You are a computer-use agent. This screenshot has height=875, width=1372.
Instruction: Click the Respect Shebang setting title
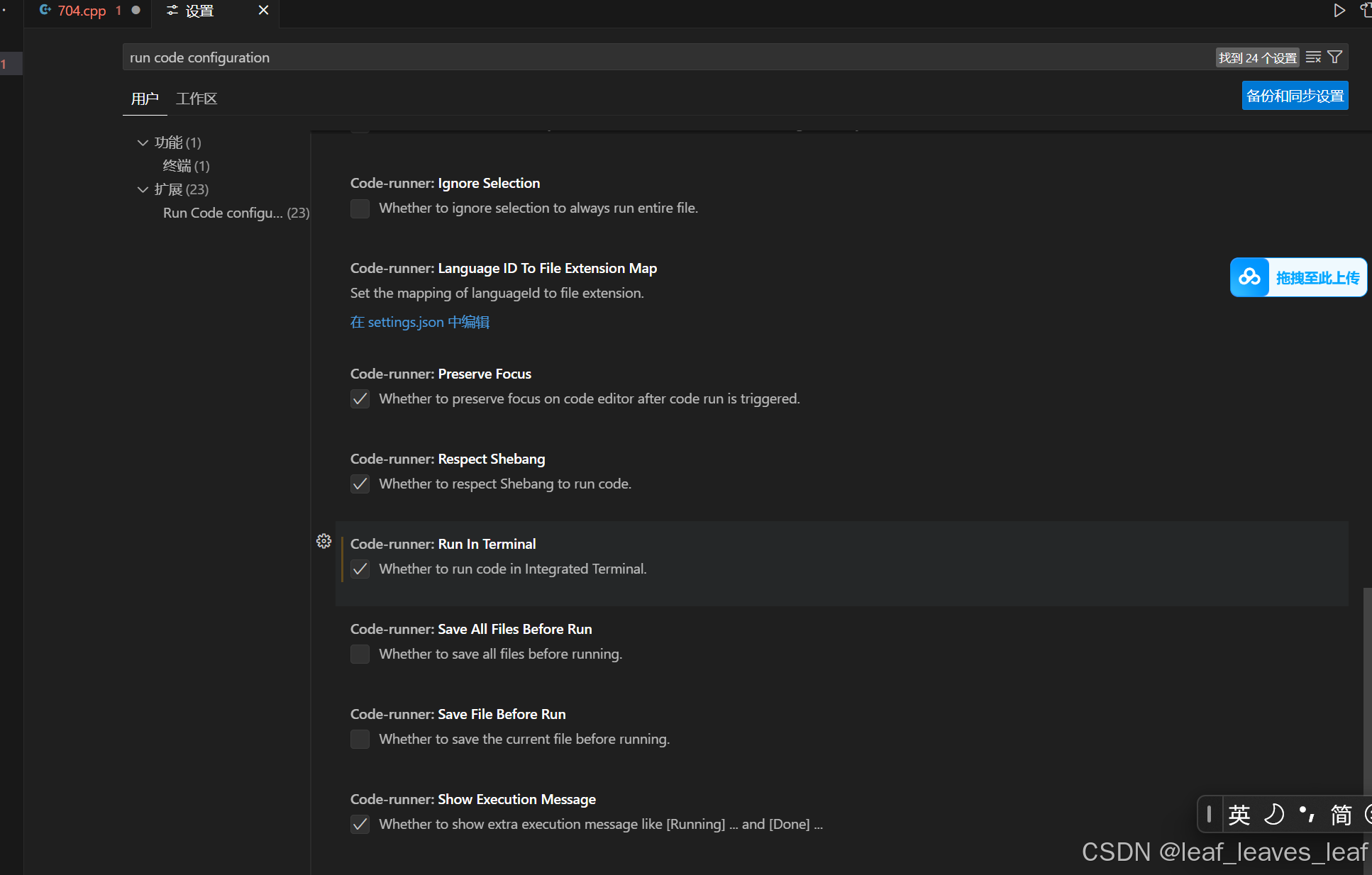pos(492,459)
